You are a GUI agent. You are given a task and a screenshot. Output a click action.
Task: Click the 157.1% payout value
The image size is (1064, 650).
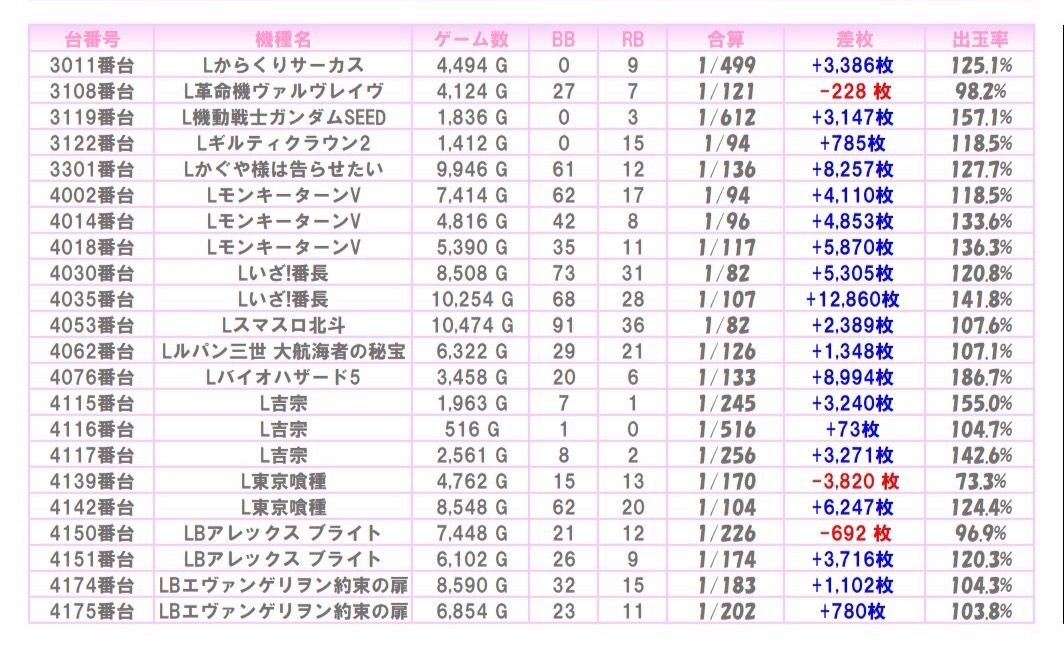[981, 117]
